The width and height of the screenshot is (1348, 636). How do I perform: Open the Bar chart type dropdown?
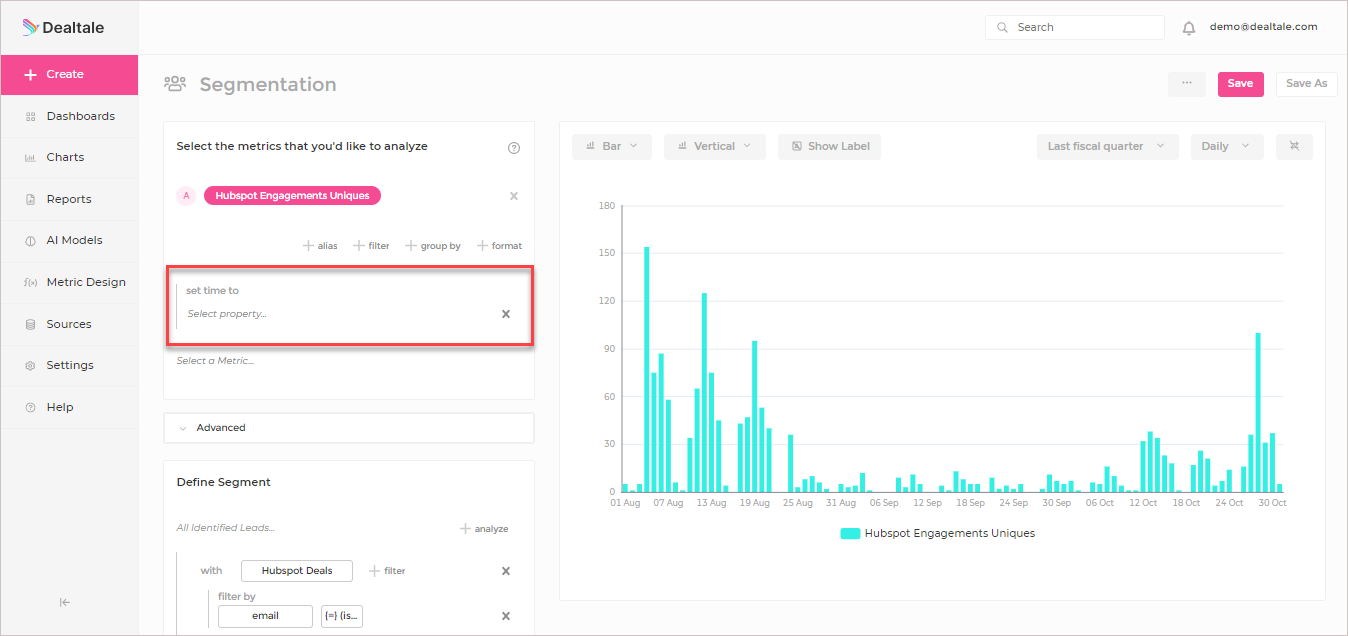(x=612, y=146)
